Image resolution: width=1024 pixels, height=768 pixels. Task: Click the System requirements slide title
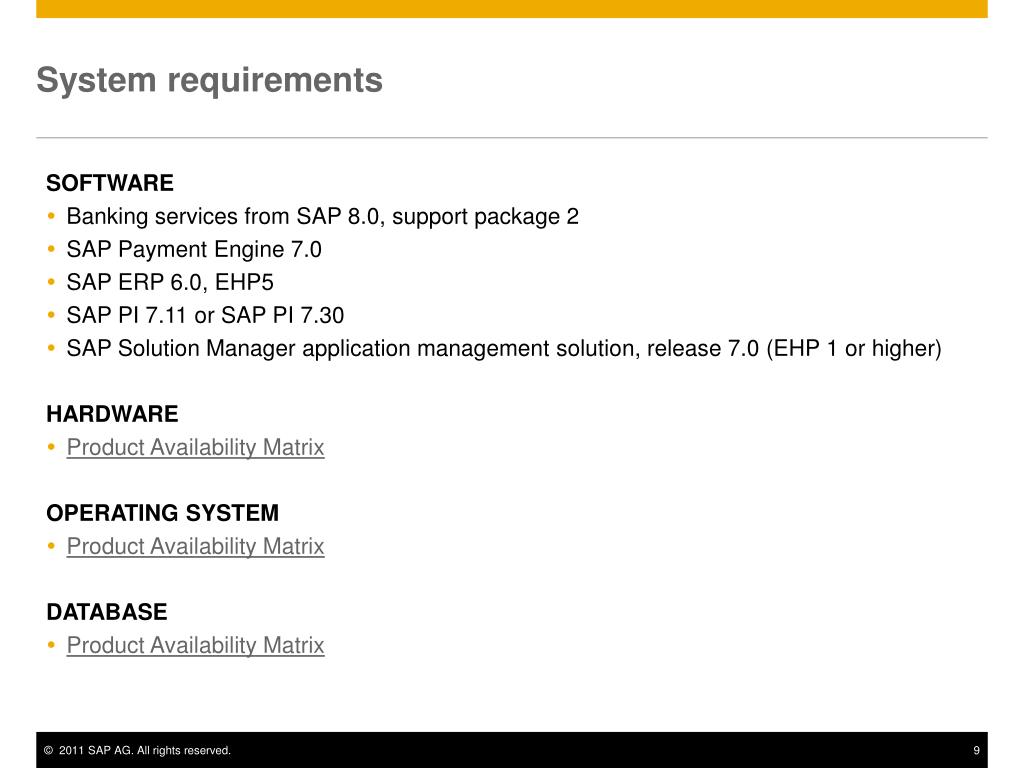[209, 81]
